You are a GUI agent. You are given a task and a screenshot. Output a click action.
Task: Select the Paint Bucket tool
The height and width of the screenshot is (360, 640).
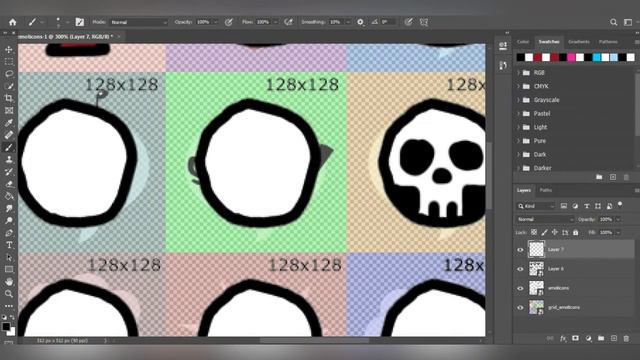point(9,196)
